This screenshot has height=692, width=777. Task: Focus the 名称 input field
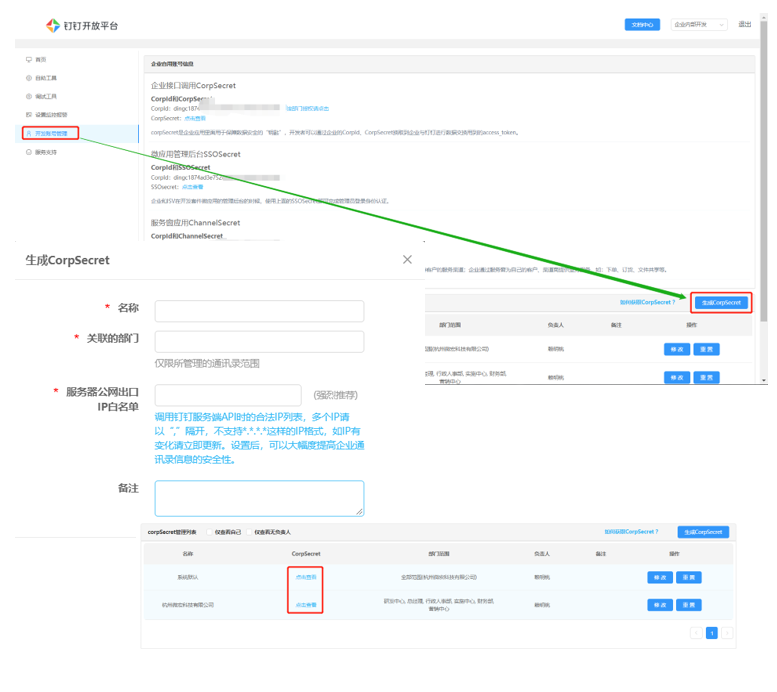259,311
